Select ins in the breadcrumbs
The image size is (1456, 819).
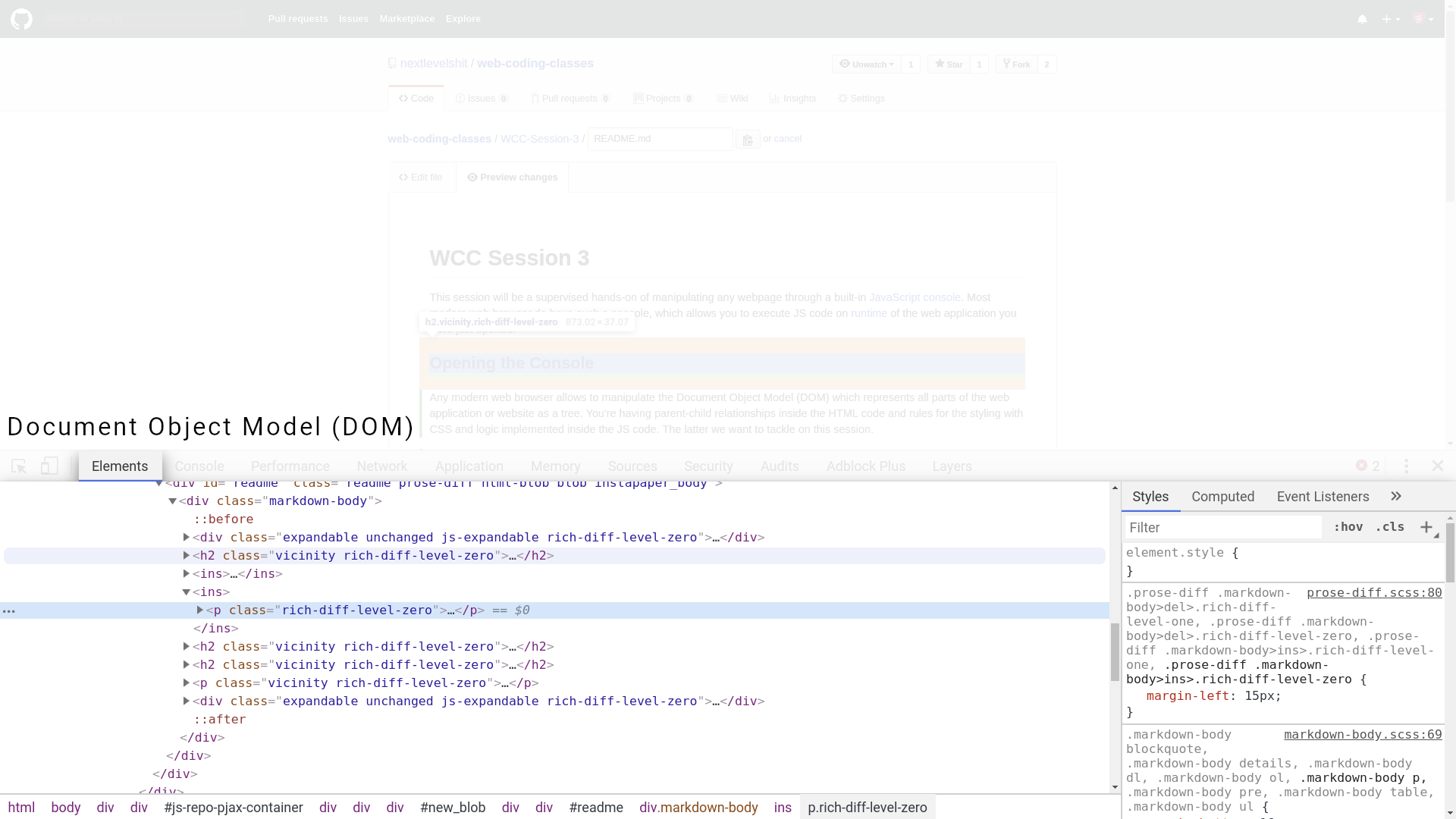click(783, 808)
